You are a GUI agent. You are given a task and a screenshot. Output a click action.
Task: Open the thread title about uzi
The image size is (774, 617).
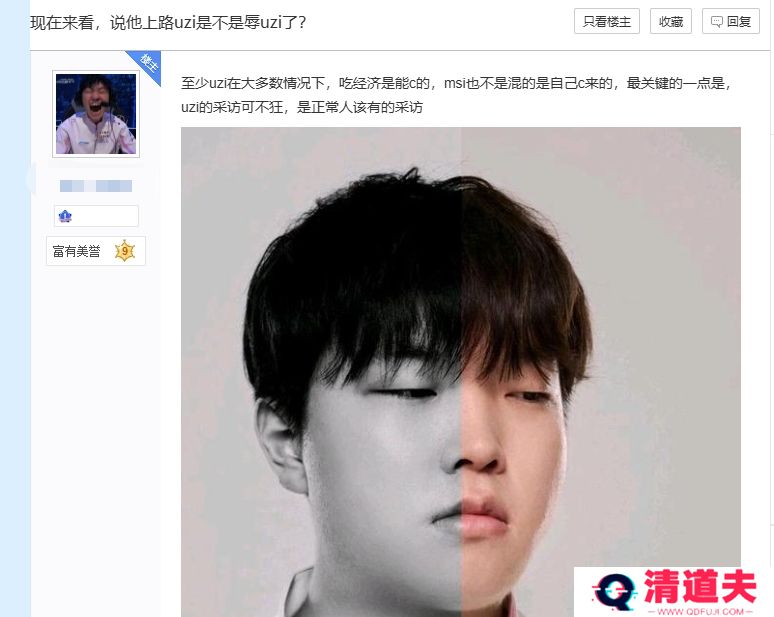168,22
